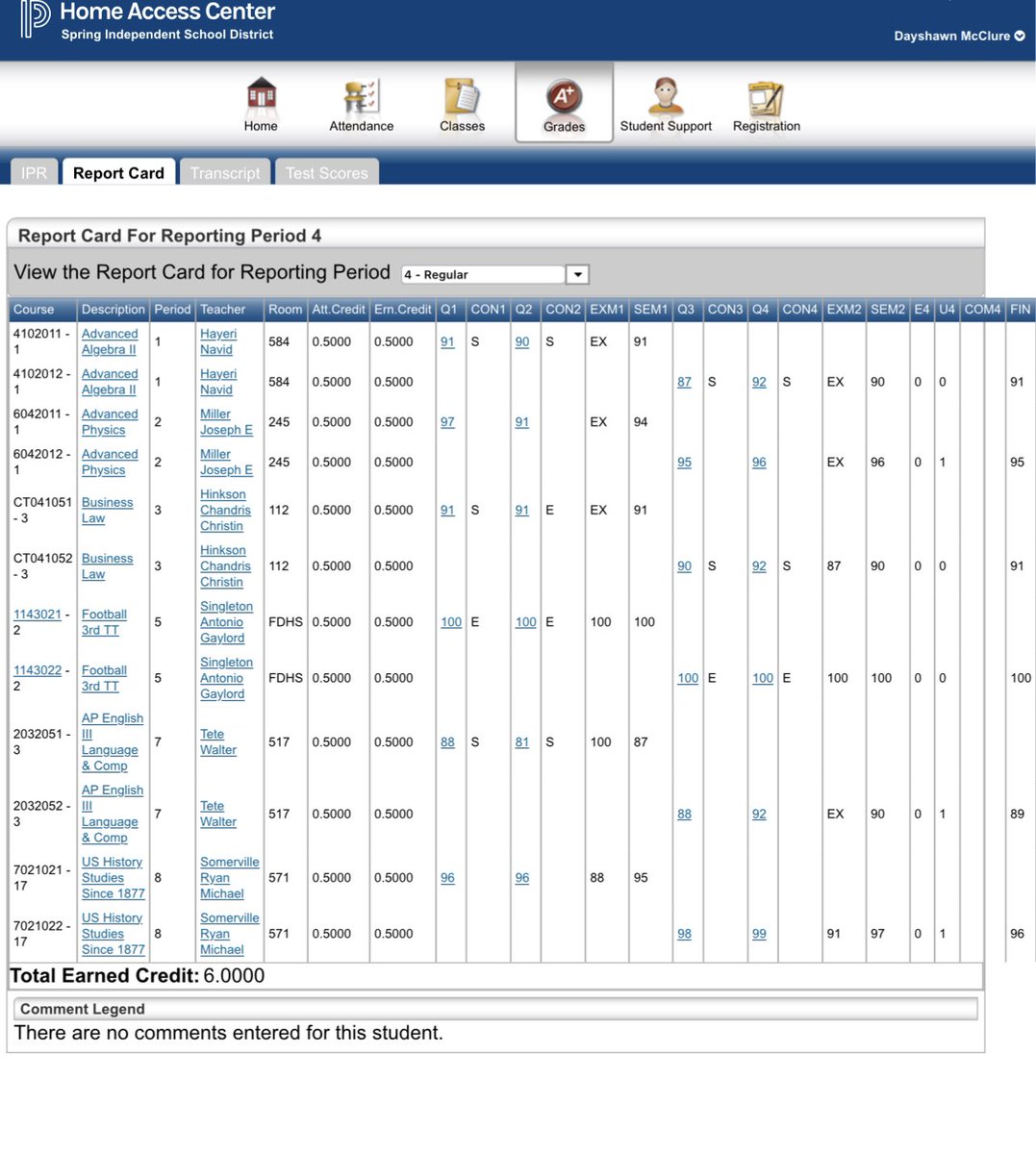Image resolution: width=1036 pixels, height=1154 pixels.
Task: Open Advanced Physics link for course 6042012
Action: point(110,463)
